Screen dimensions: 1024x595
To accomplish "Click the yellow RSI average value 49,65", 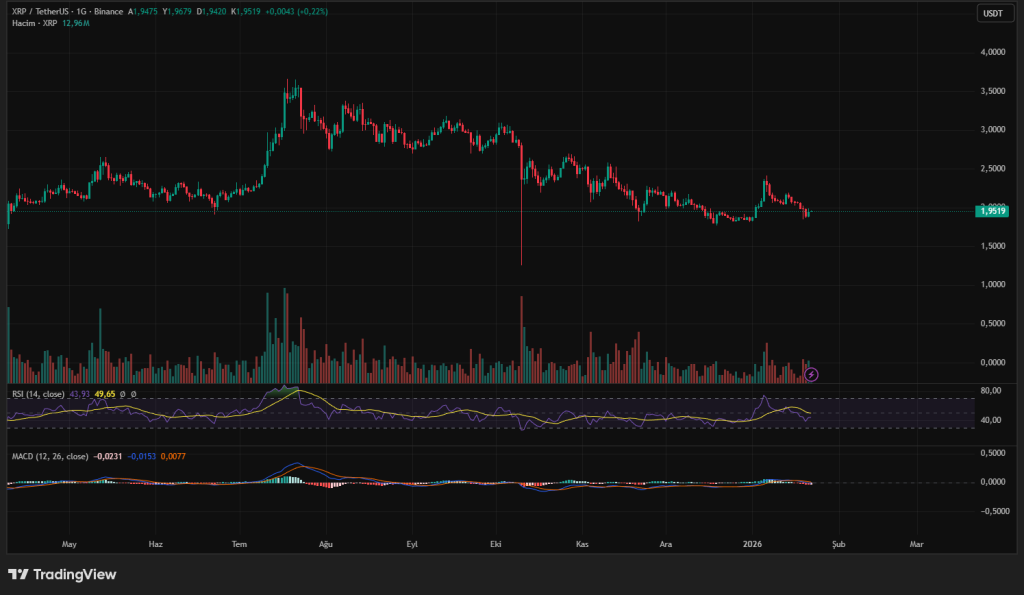I will [x=106, y=394].
